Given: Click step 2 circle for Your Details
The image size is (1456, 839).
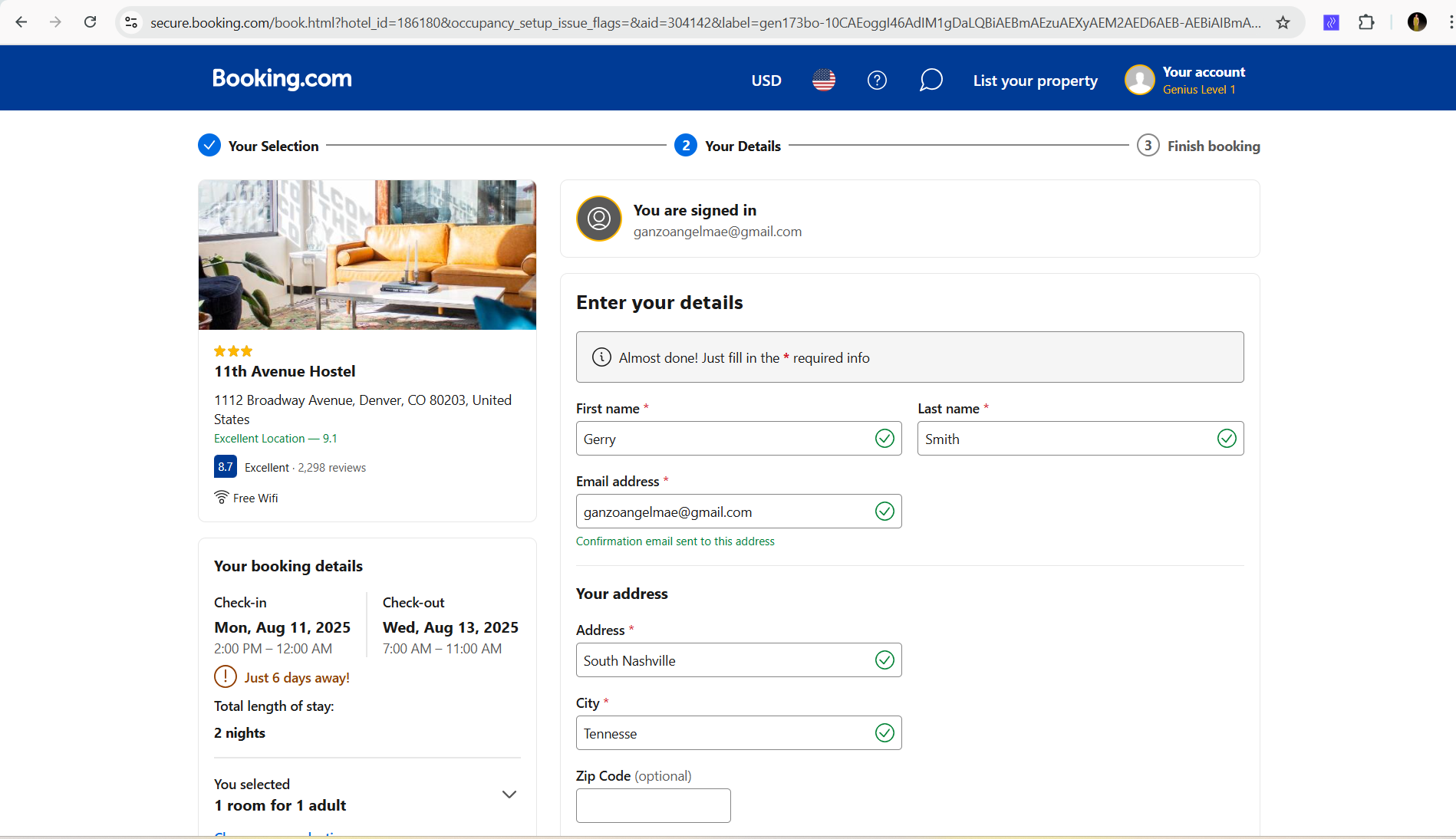Looking at the screenshot, I should pos(686,145).
